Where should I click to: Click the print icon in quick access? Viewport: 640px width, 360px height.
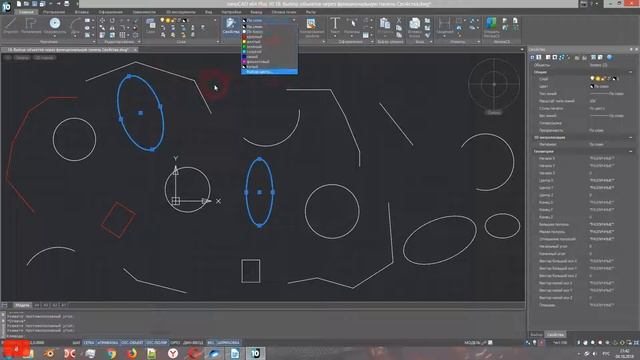(x=67, y=4)
